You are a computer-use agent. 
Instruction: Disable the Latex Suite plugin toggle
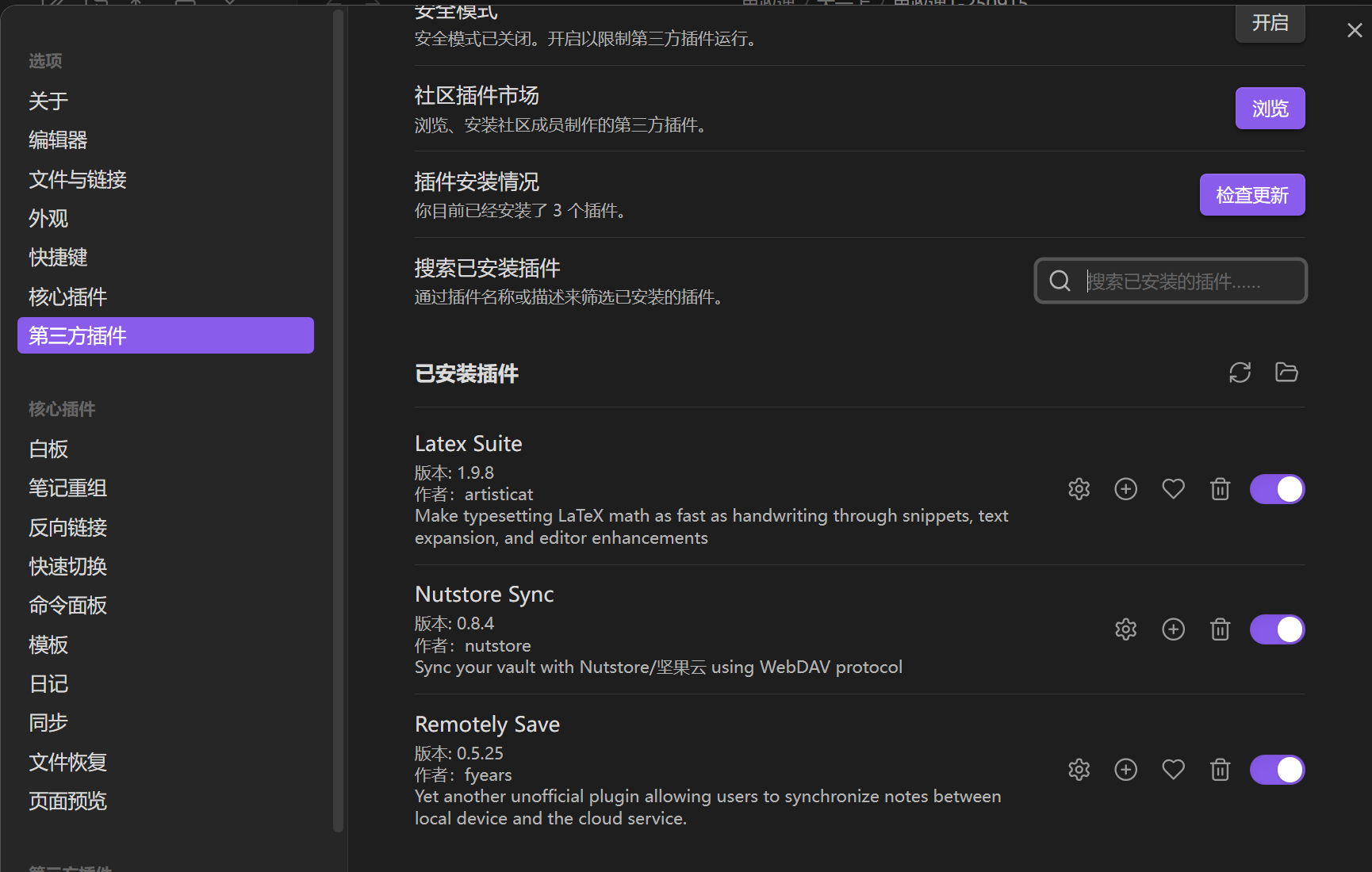point(1277,489)
